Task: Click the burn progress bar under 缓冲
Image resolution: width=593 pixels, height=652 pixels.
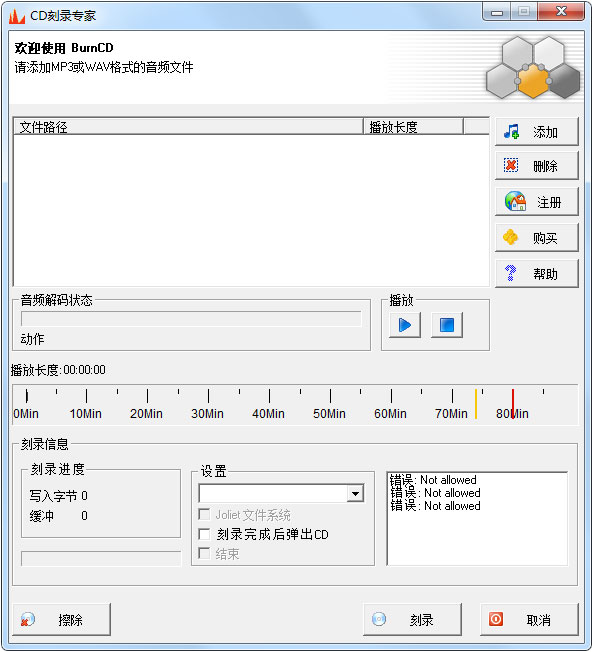Action: pyautogui.click(x=101, y=558)
